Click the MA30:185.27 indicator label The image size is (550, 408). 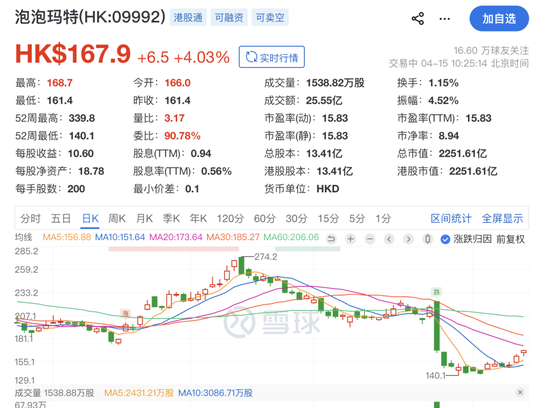click(233, 238)
